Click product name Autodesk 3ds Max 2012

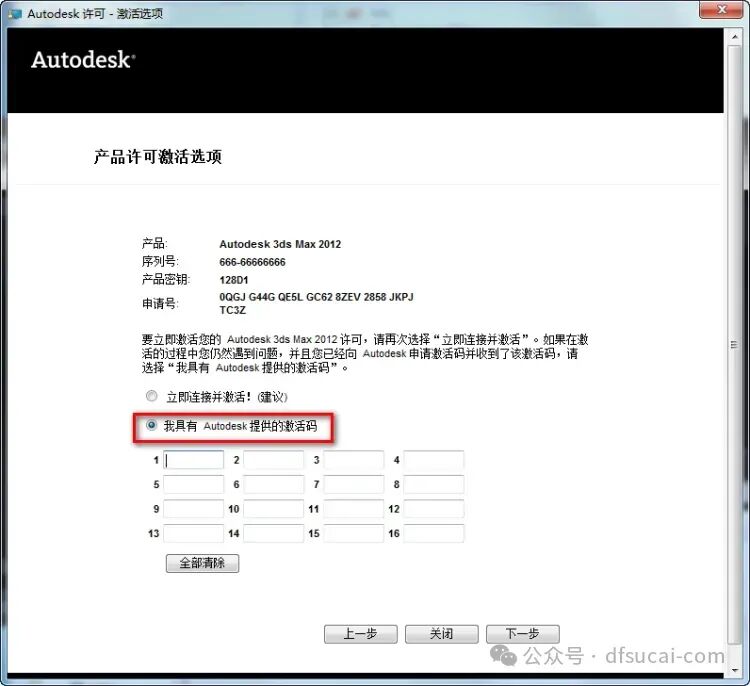tap(280, 244)
